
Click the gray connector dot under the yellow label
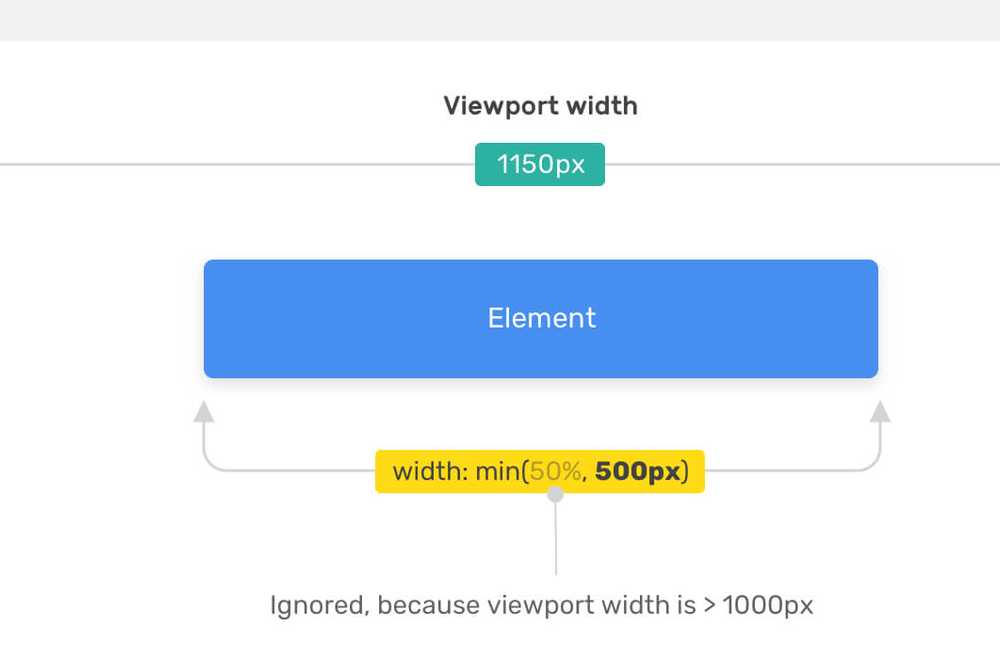[555, 494]
